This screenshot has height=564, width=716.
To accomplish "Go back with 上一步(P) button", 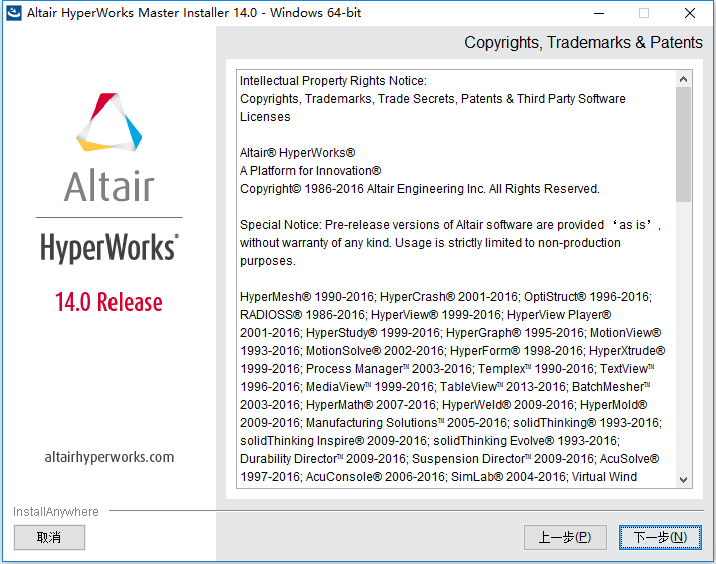I will point(565,538).
